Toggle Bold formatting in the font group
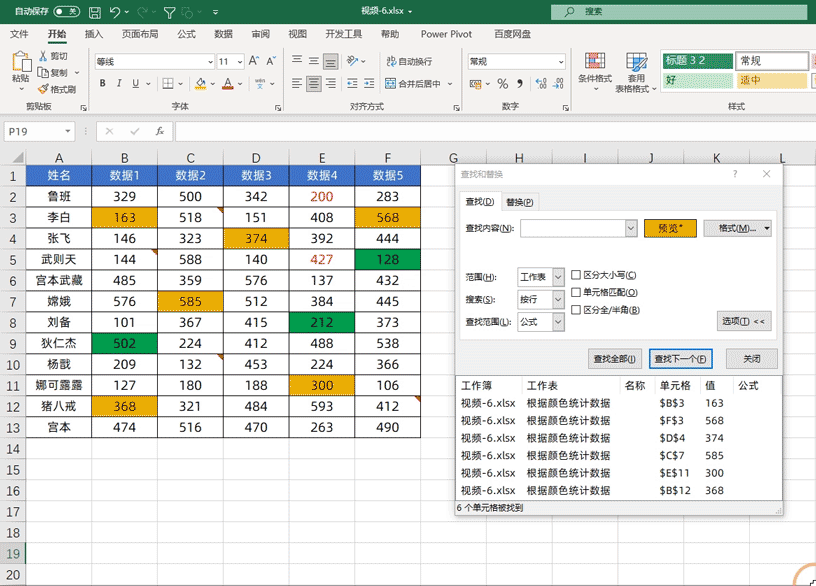This screenshot has width=816, height=586. 102,84
